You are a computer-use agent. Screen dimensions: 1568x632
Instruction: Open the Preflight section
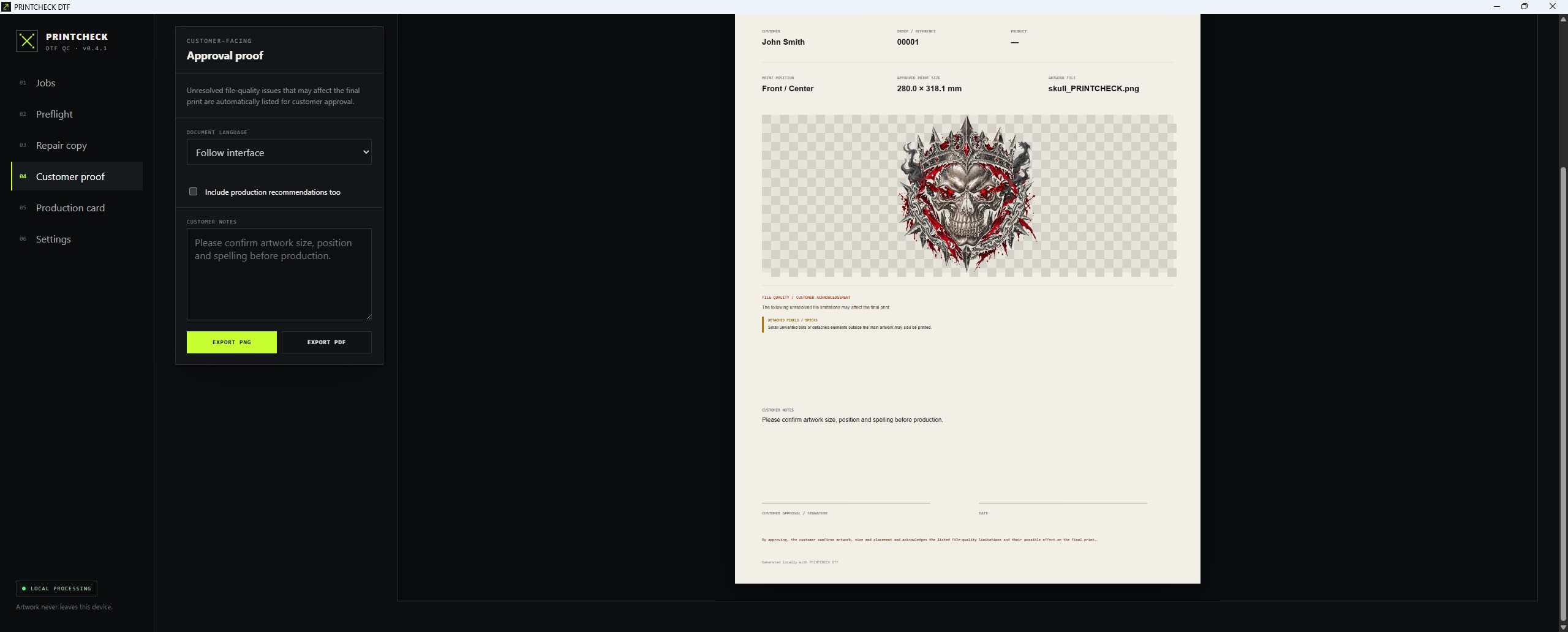(x=77, y=114)
